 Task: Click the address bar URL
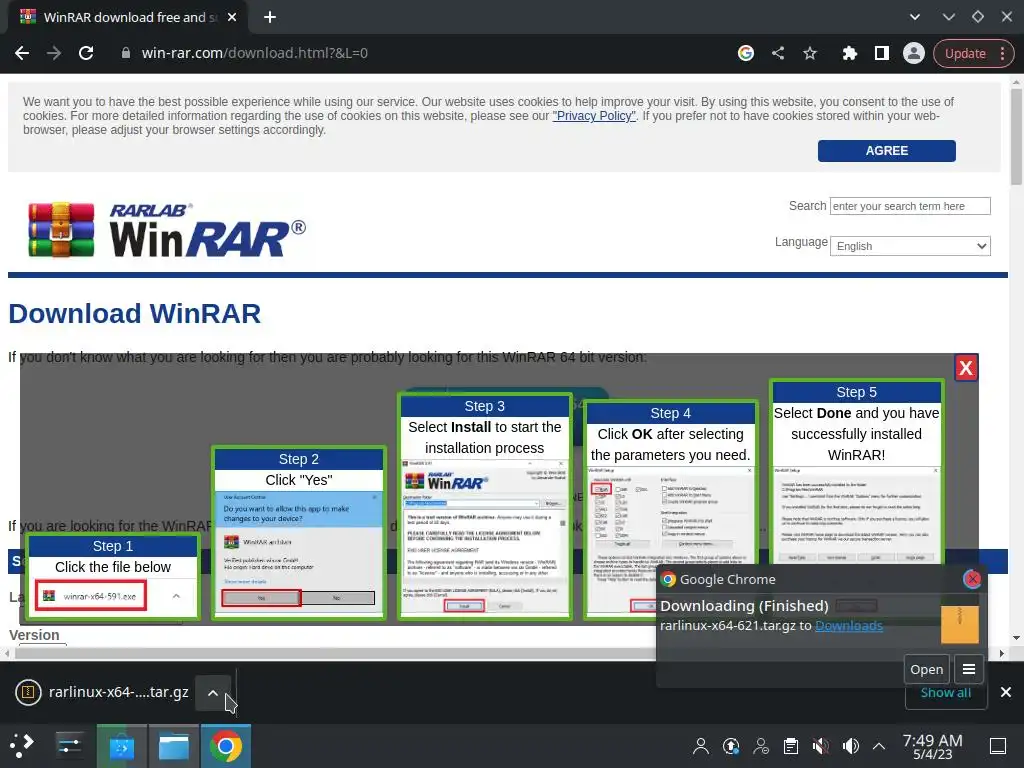pyautogui.click(x=255, y=53)
